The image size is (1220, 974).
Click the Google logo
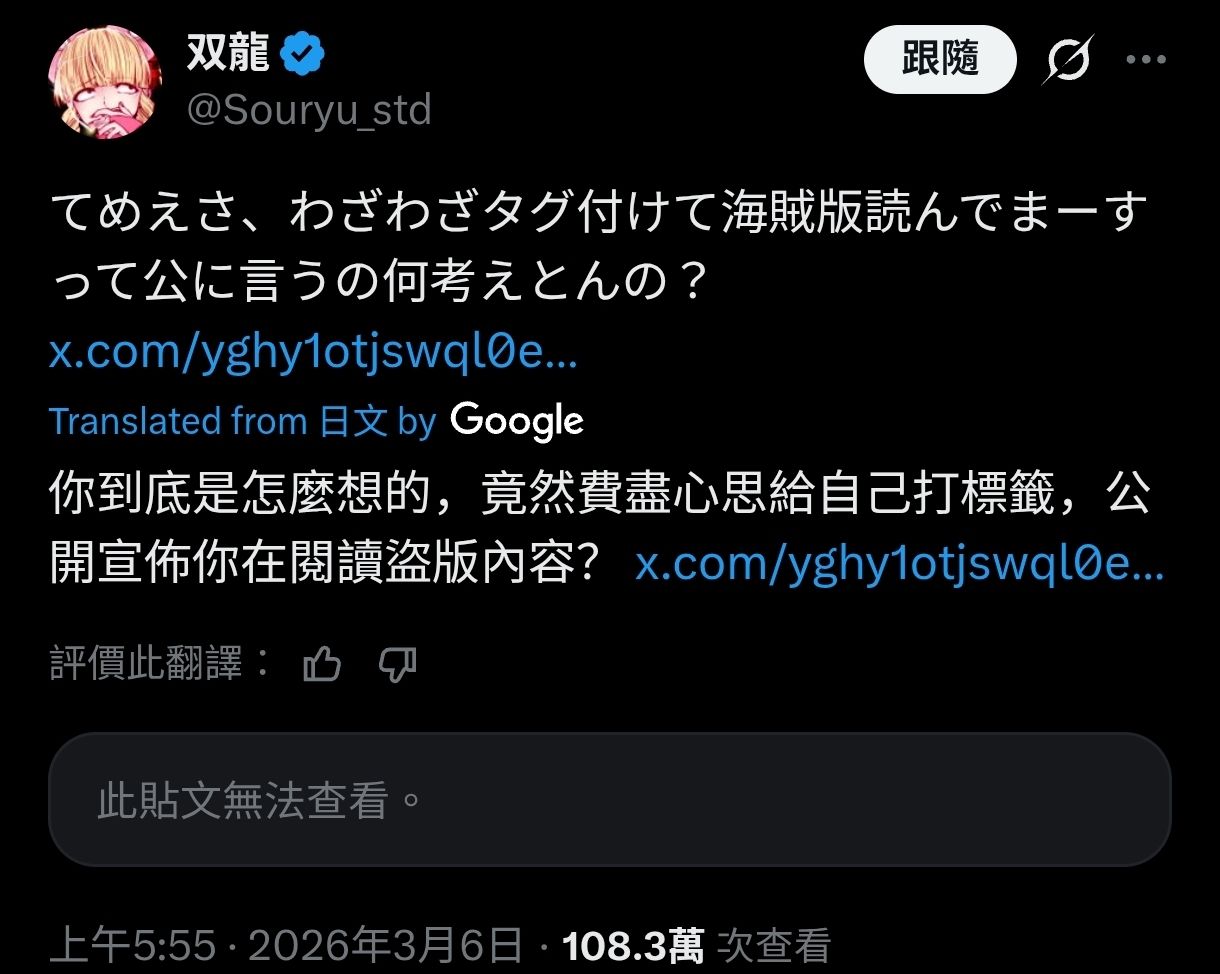pos(517,421)
